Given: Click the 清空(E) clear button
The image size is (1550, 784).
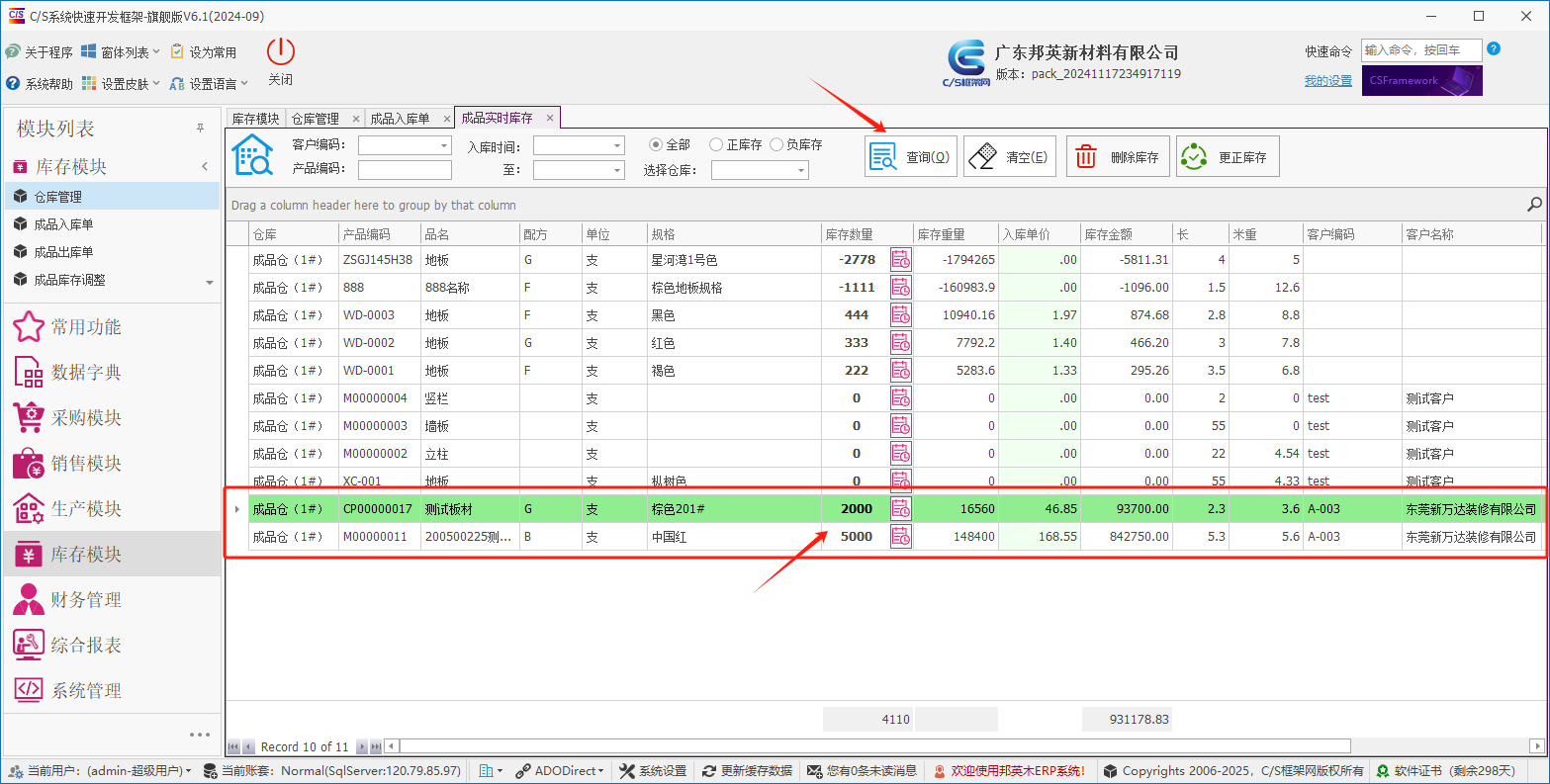Looking at the screenshot, I should pos(1010,156).
